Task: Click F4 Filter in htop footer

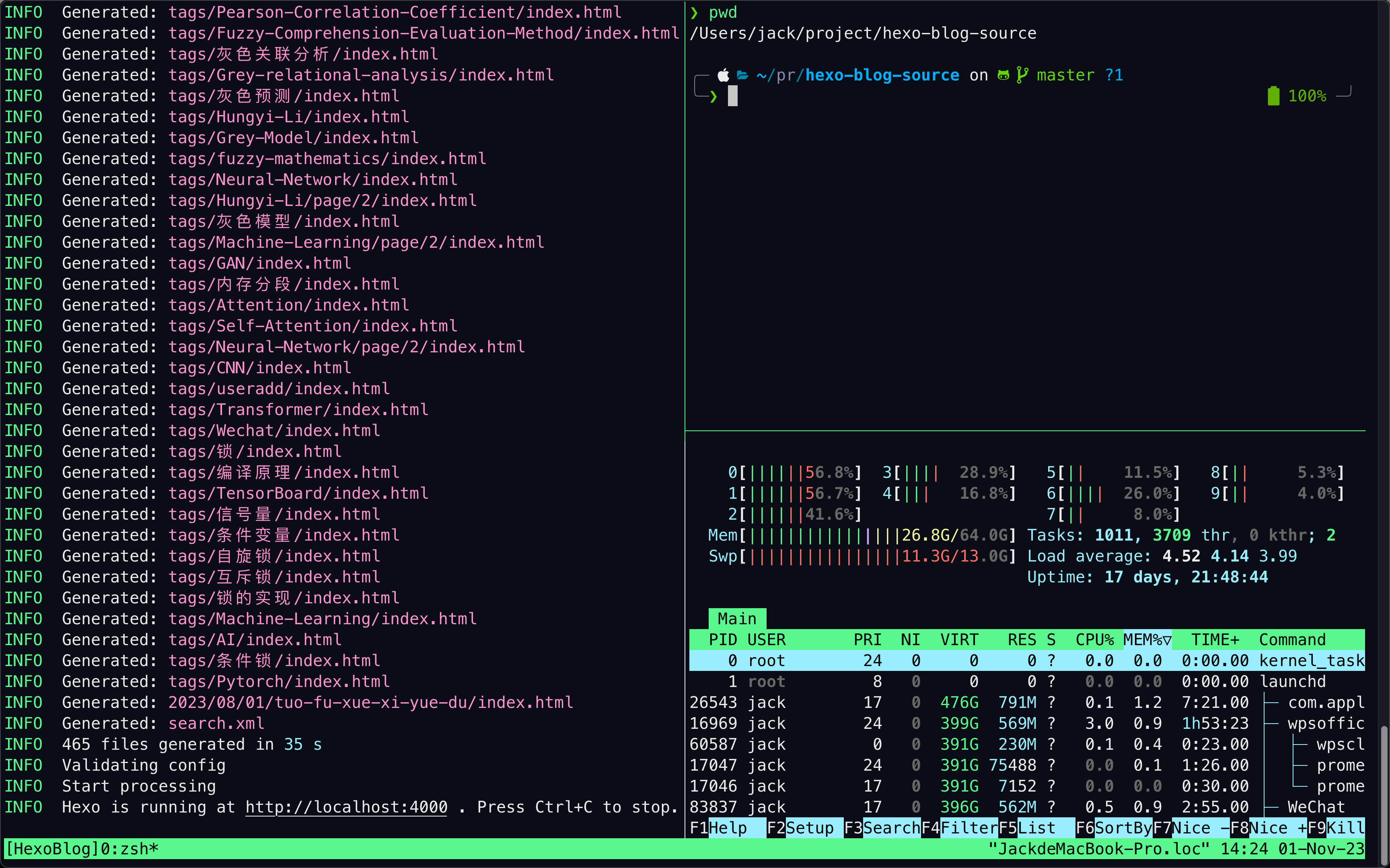Action: 960,828
